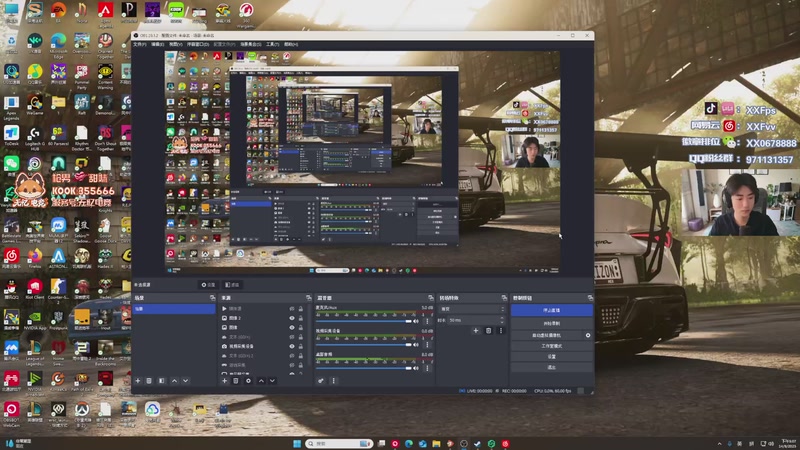Image resolution: width=800 pixels, height=450 pixels.
Task: Click the blue 停止直播 button
Action: pos(552,310)
